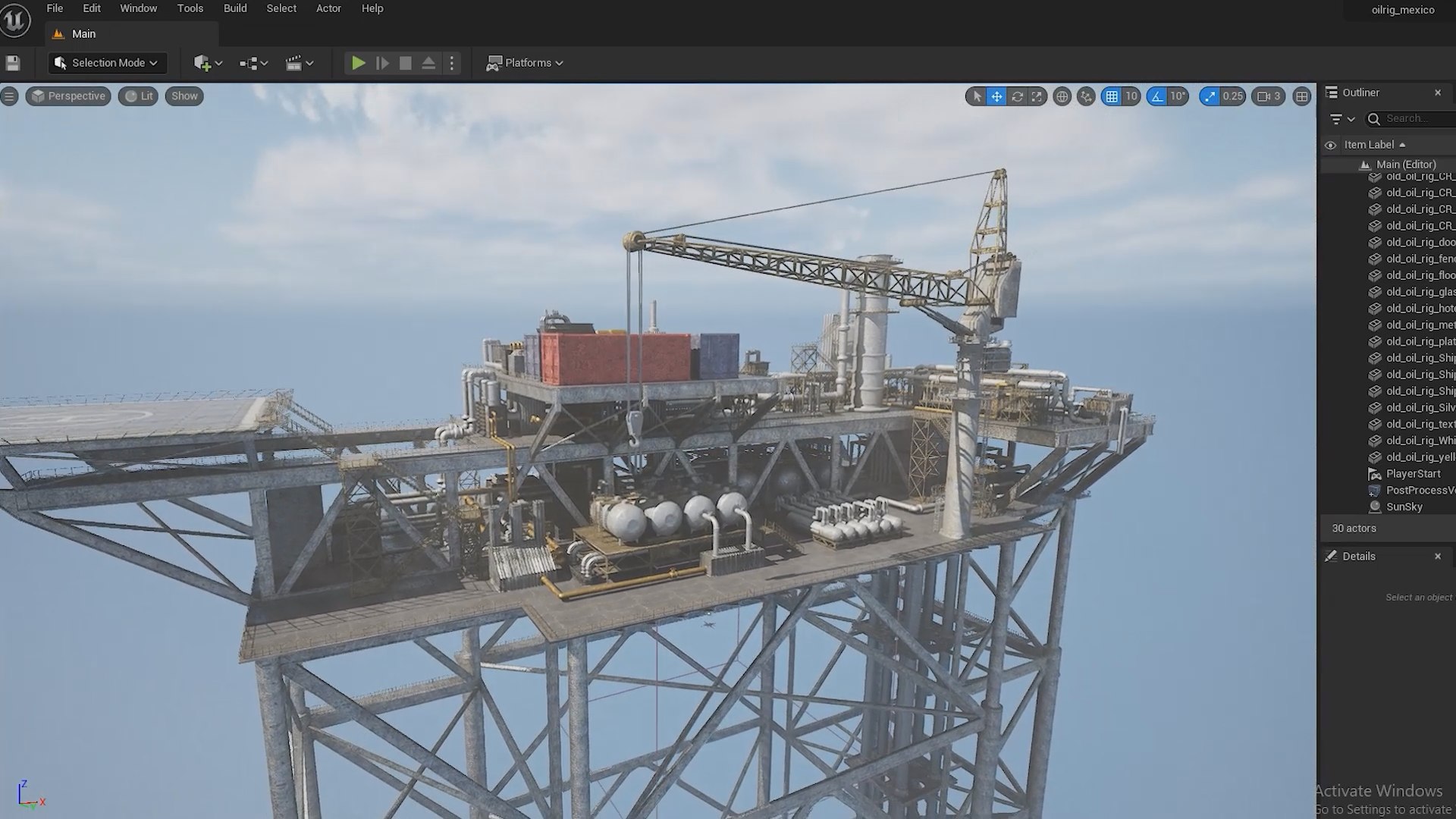Open the add content cube icon menu
The width and height of the screenshot is (1456, 819).
point(207,64)
